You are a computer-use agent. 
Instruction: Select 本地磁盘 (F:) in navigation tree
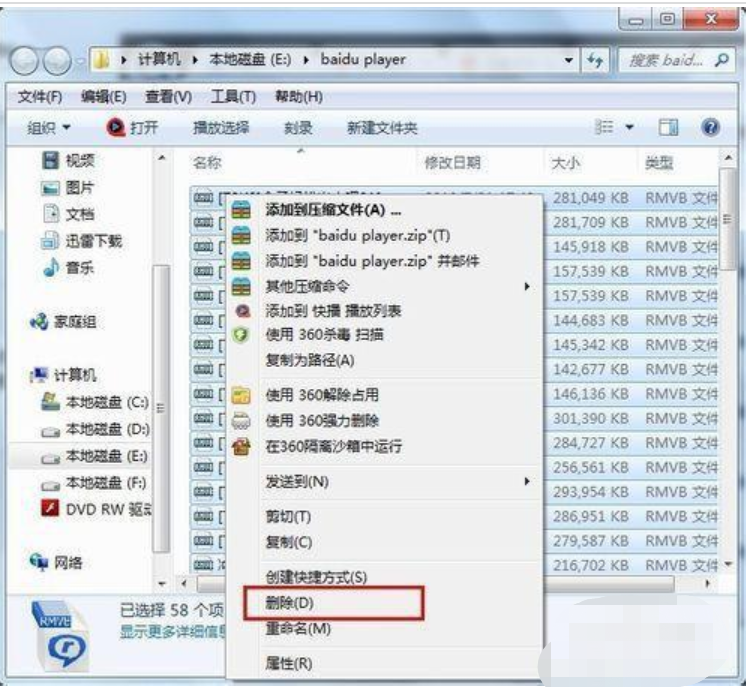[x=94, y=482]
